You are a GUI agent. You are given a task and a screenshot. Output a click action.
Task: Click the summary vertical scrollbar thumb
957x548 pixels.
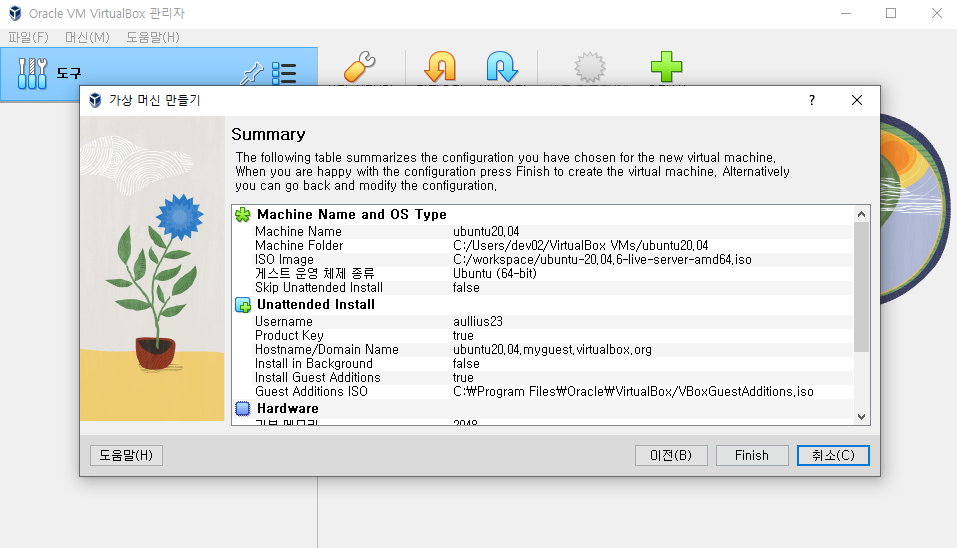click(861, 287)
